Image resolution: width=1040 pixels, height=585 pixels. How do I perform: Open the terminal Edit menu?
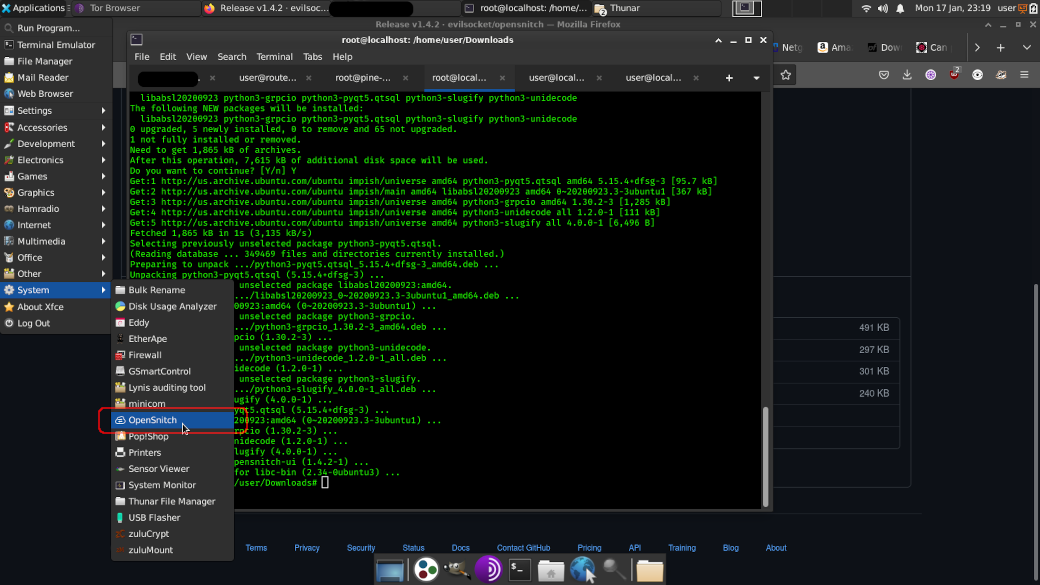(x=168, y=57)
